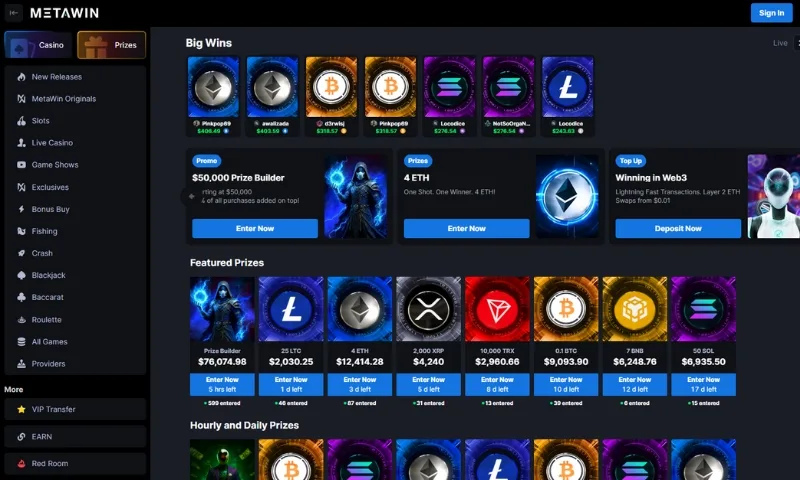The image size is (800, 480).
Task: Switch to the Casino tab
Action: [x=38, y=45]
